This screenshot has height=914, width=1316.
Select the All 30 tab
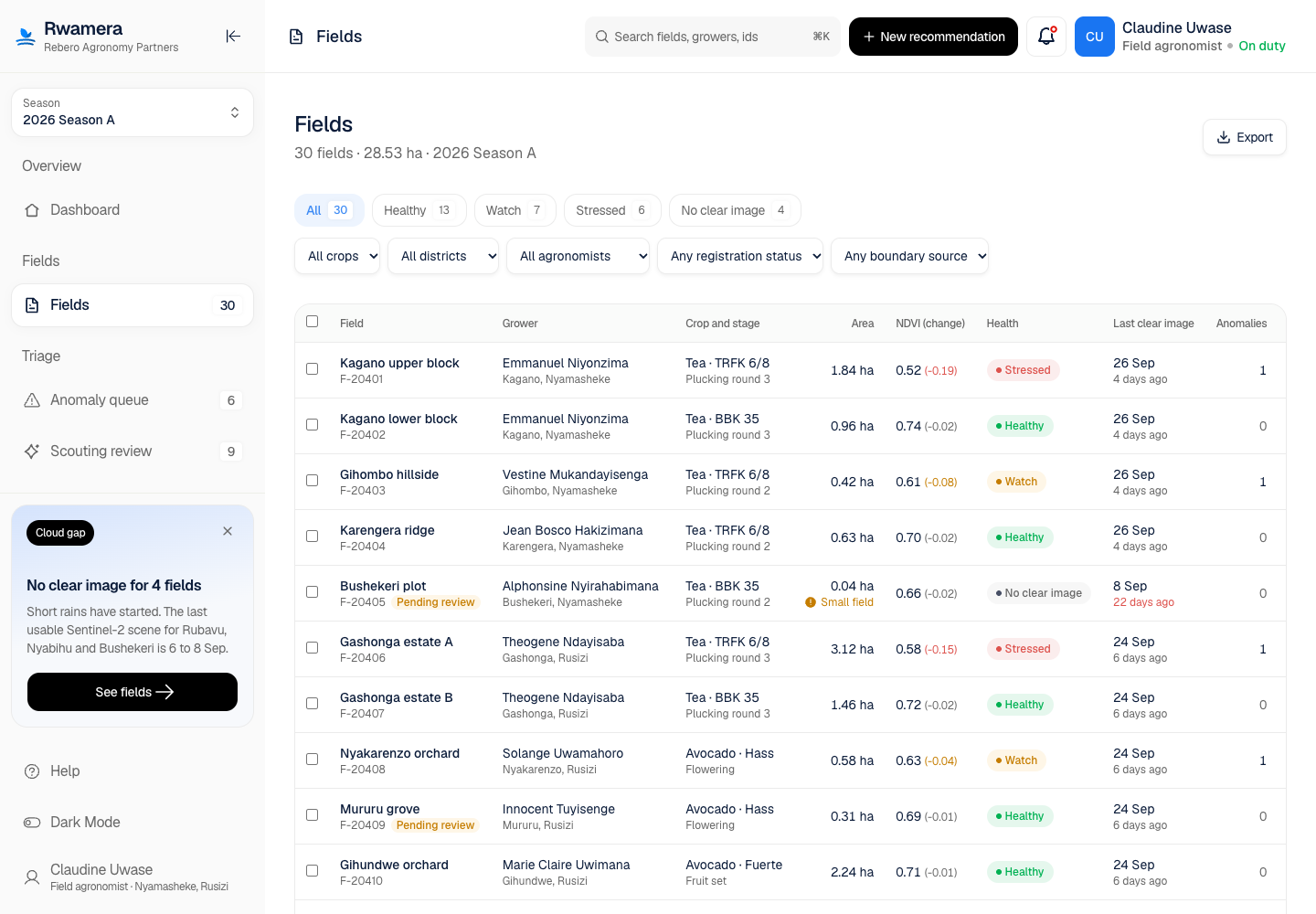(x=329, y=210)
